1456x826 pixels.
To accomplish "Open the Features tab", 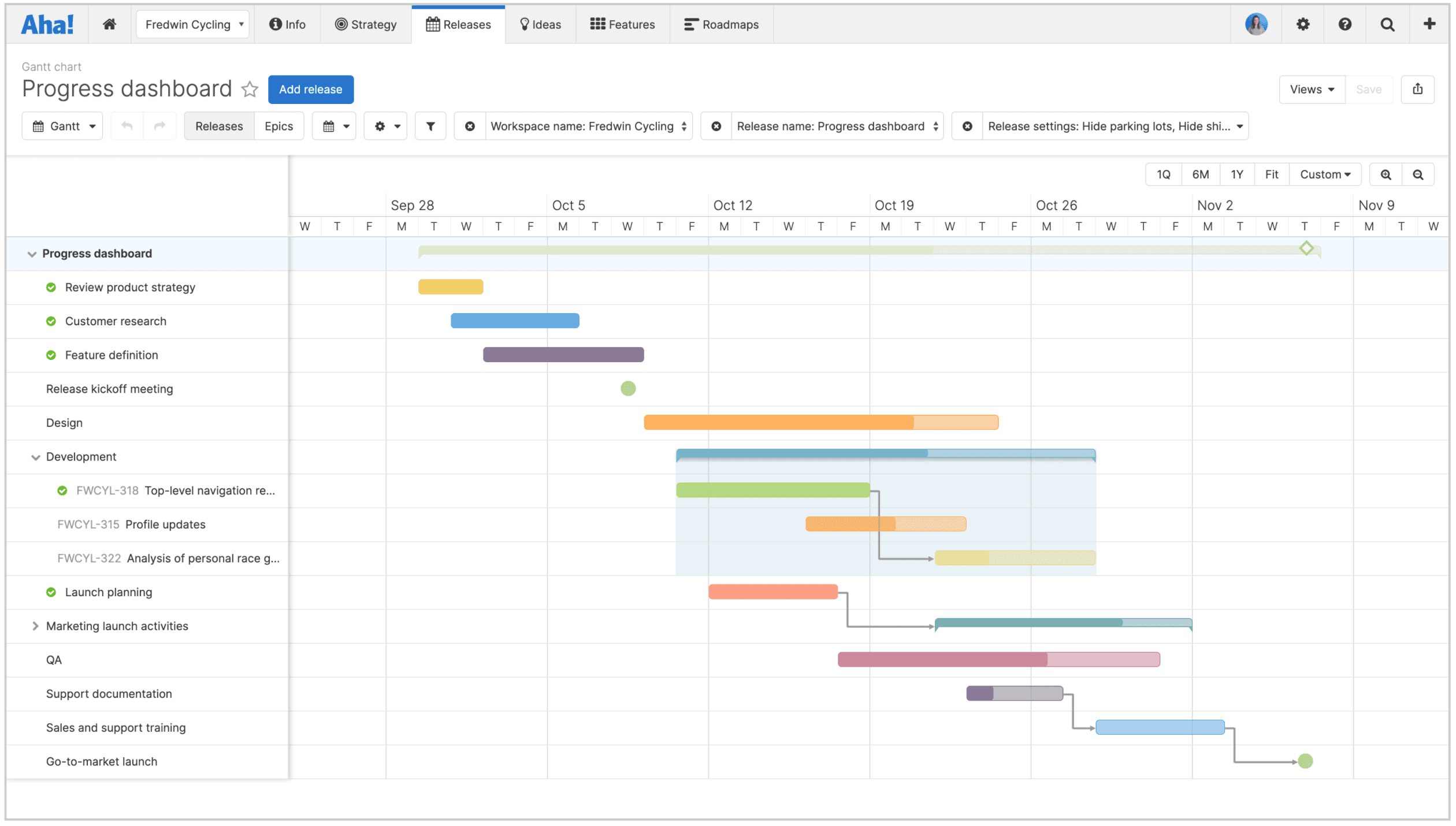I will pos(622,24).
